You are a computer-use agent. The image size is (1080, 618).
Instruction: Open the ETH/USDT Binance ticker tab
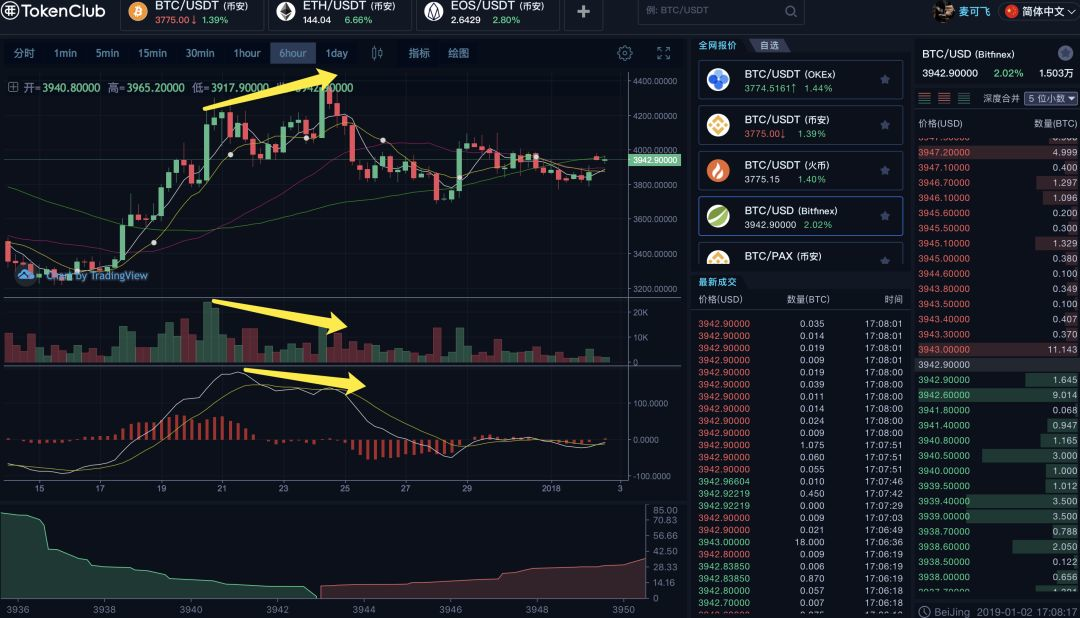(x=340, y=12)
